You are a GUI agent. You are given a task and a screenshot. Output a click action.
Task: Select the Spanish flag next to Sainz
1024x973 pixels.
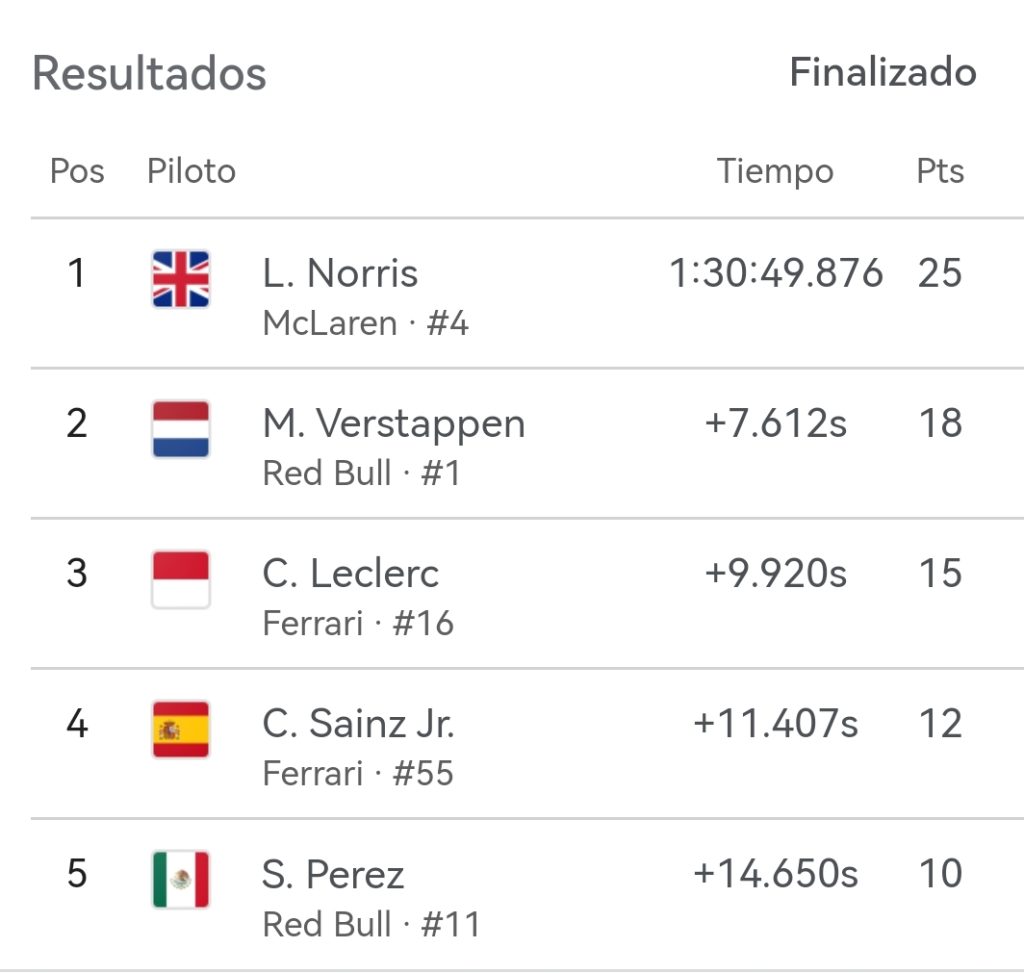pos(181,729)
